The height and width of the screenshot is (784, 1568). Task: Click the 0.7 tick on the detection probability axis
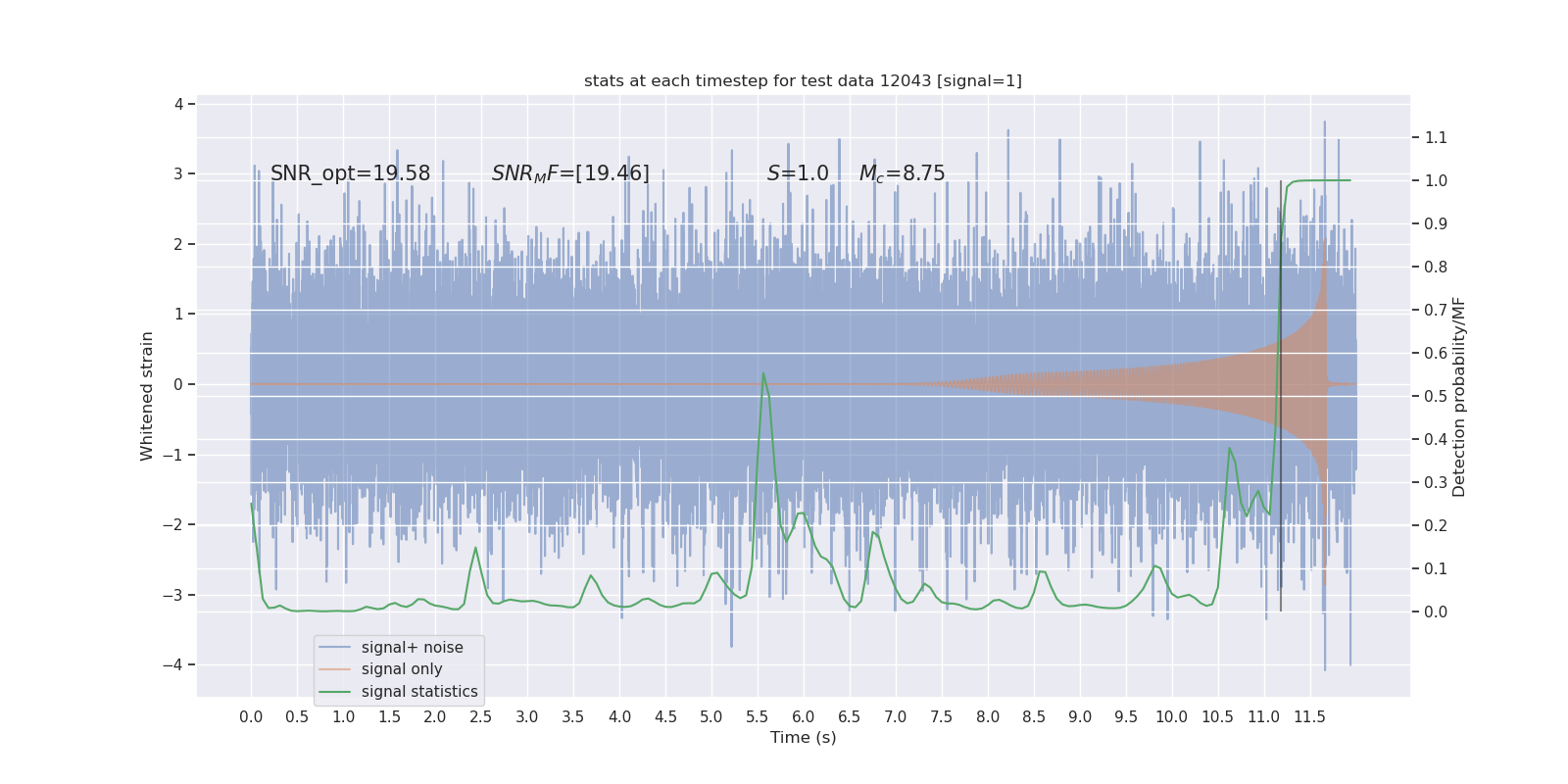tap(1436, 310)
